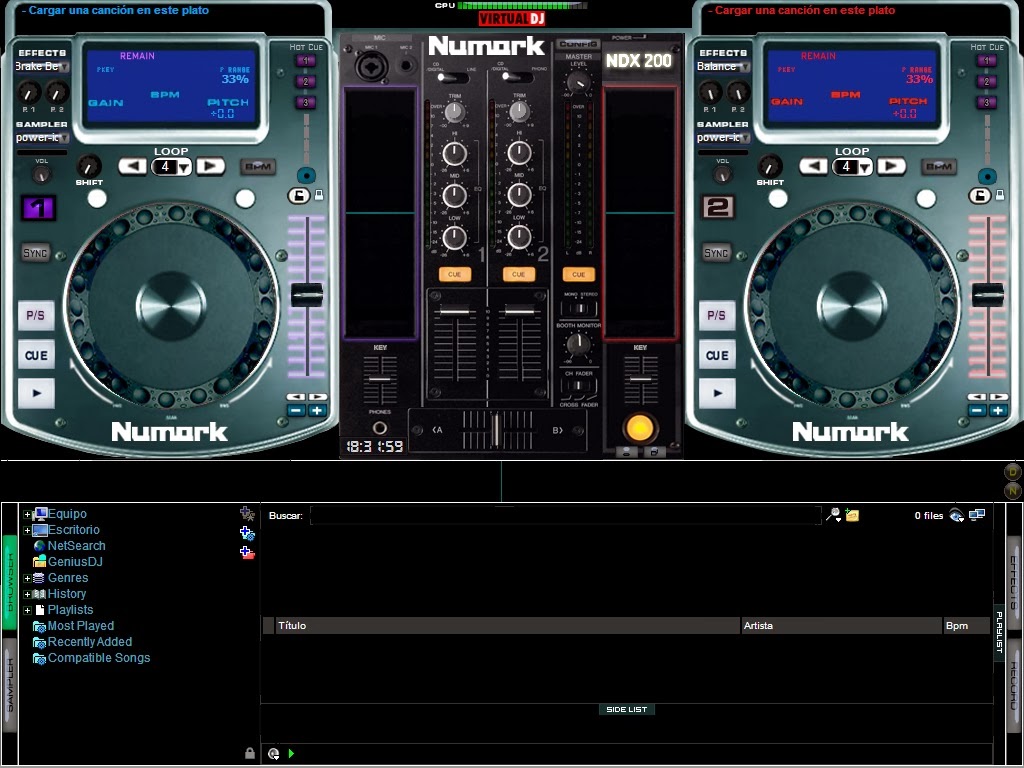Image resolution: width=1024 pixels, height=768 pixels.
Task: Open the Recently Added list
Action: point(88,642)
